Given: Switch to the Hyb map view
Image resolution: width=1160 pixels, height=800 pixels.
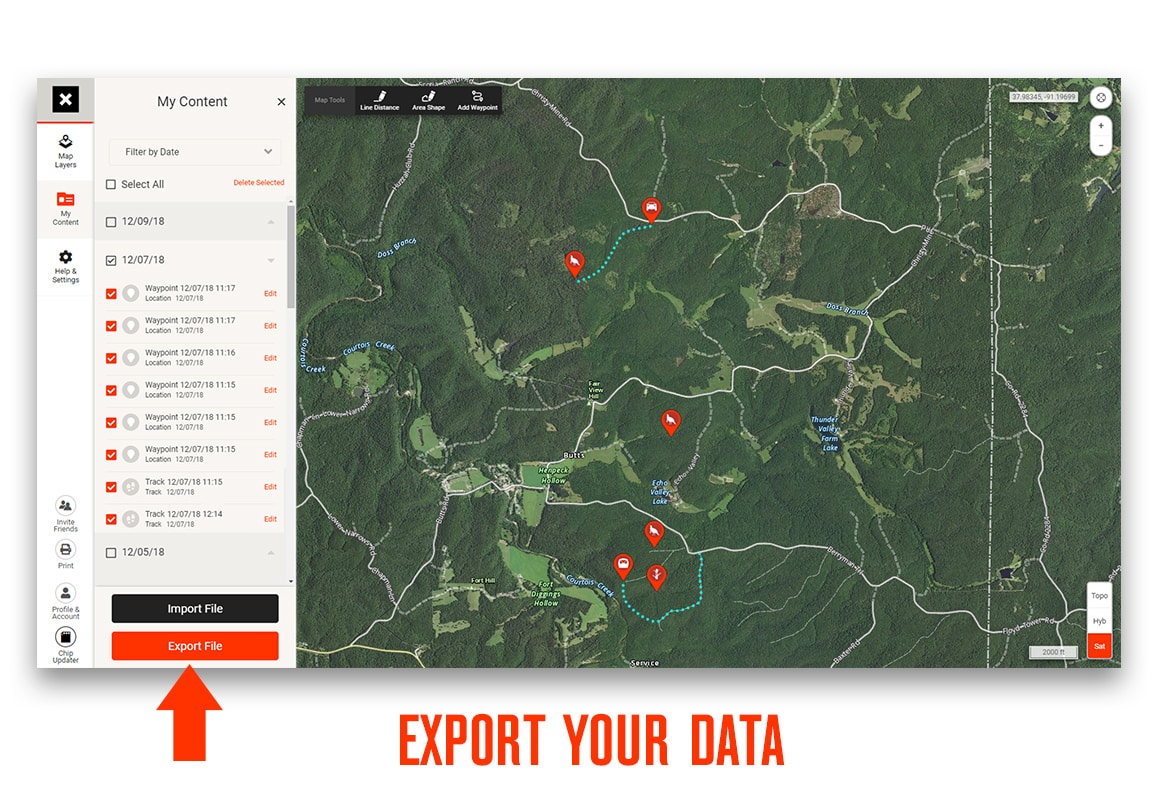Looking at the screenshot, I should [x=1099, y=621].
